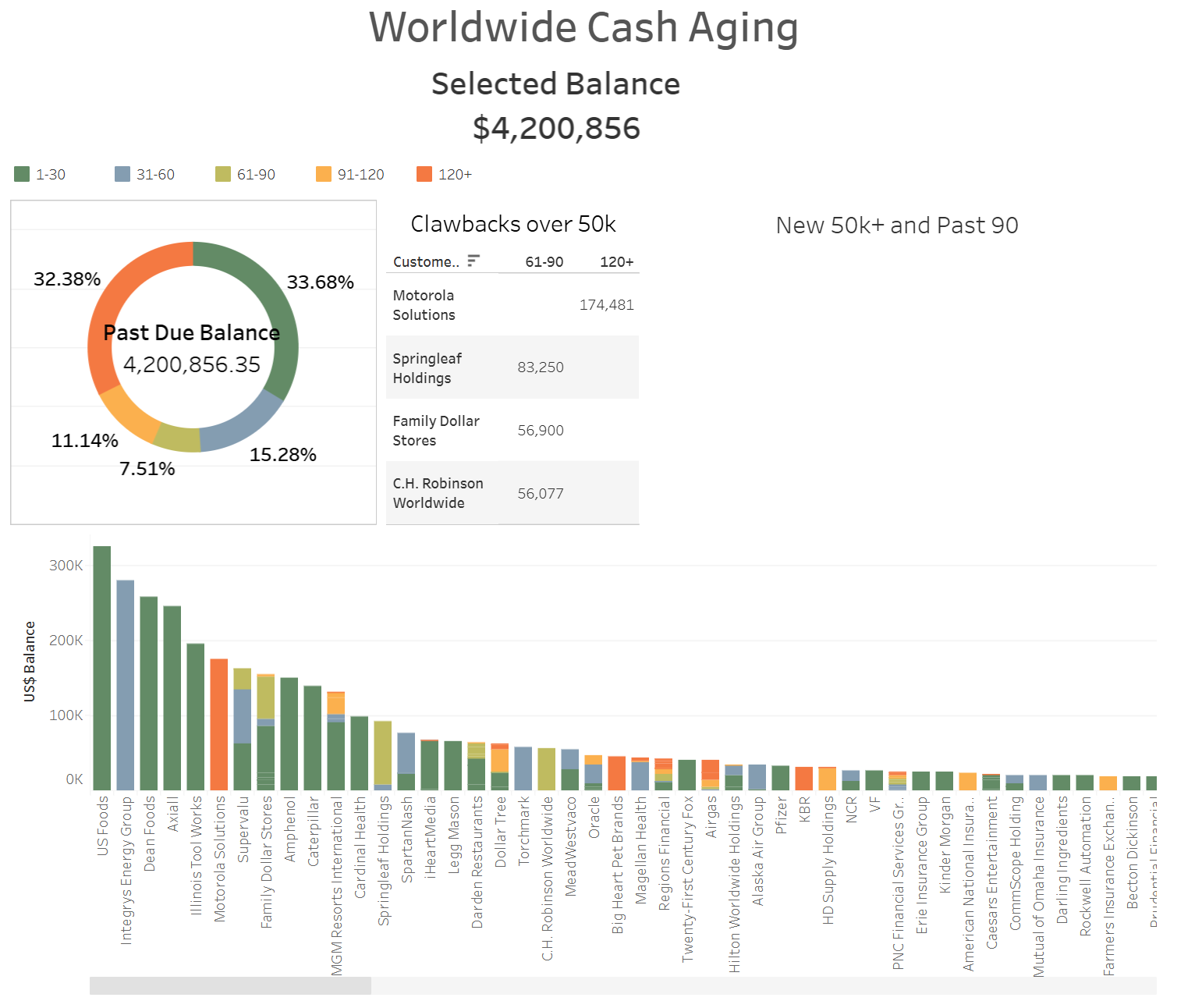Click the Darden Restaurants axis label
The image size is (1195, 1008).
(x=477, y=862)
